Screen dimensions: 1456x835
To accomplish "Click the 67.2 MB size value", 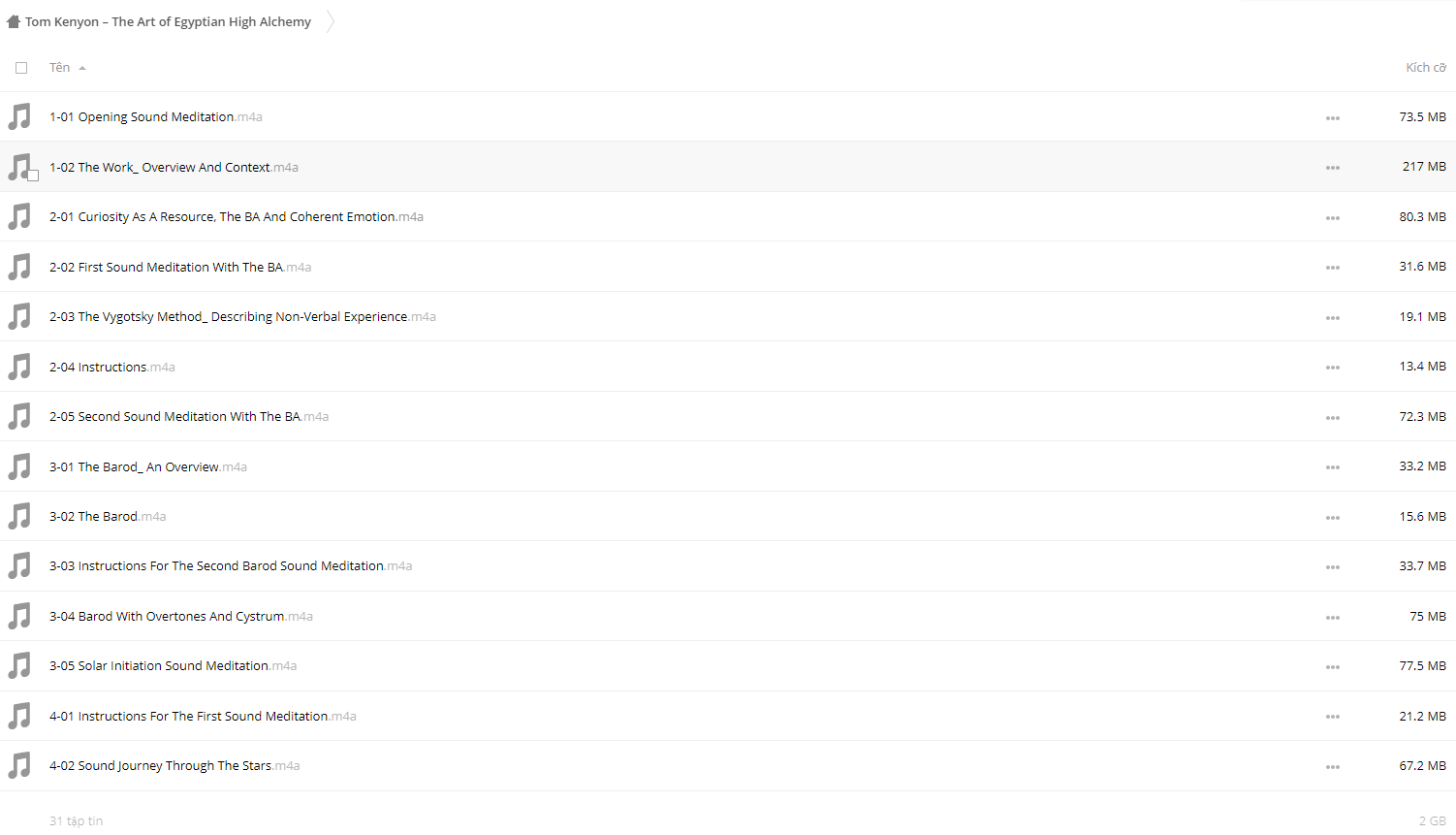I will coord(1422,765).
